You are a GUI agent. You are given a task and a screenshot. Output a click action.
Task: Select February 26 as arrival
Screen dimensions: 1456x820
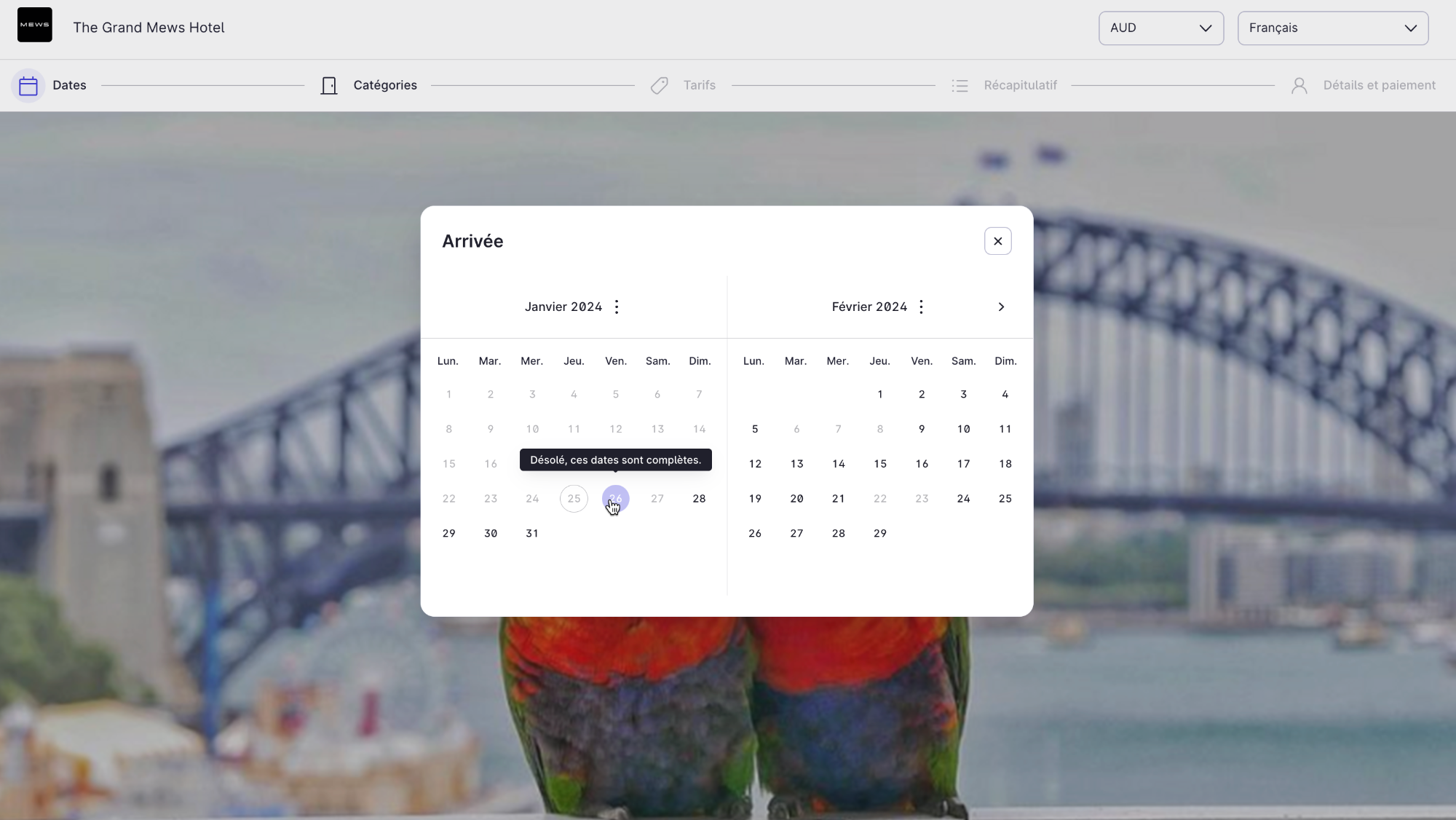[x=755, y=534]
